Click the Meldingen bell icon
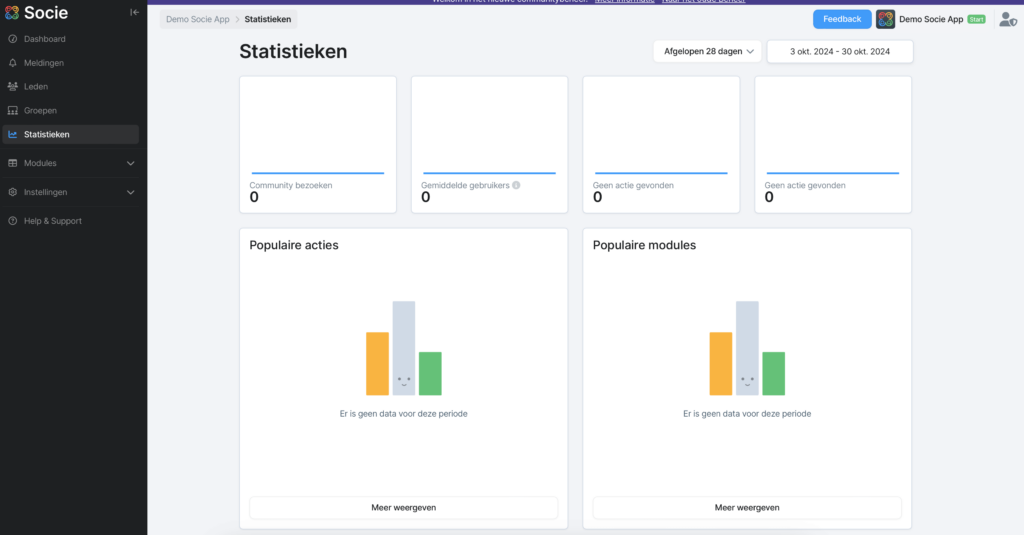Viewport: 1024px width, 535px height. [13, 63]
